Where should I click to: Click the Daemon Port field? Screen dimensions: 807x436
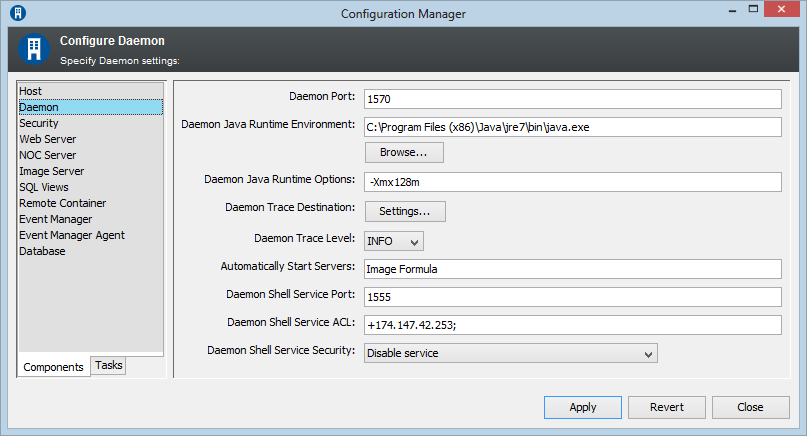coord(573,99)
